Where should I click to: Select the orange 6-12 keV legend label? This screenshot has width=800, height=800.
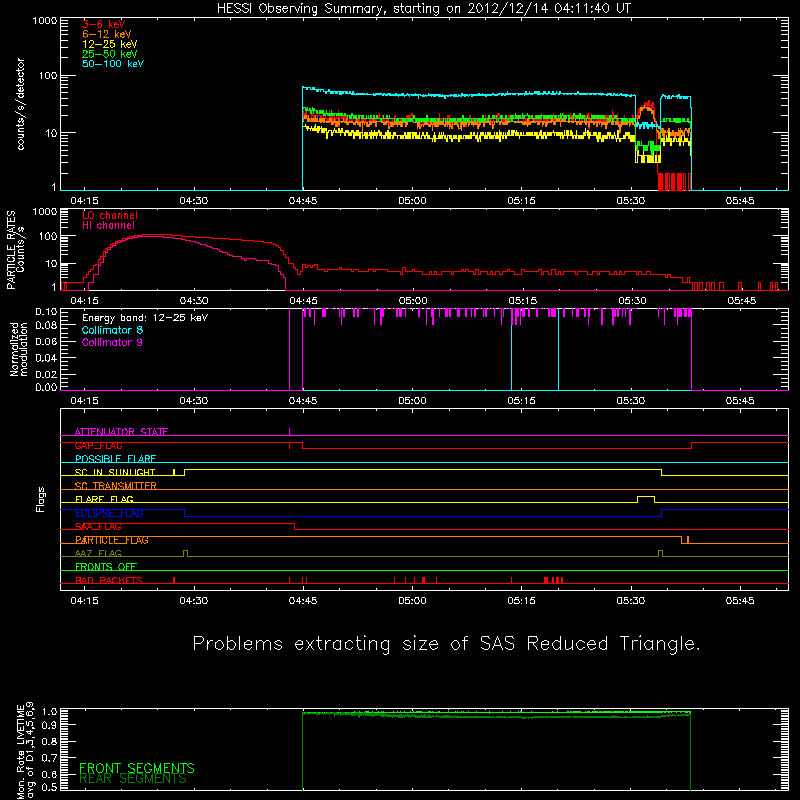pos(107,34)
